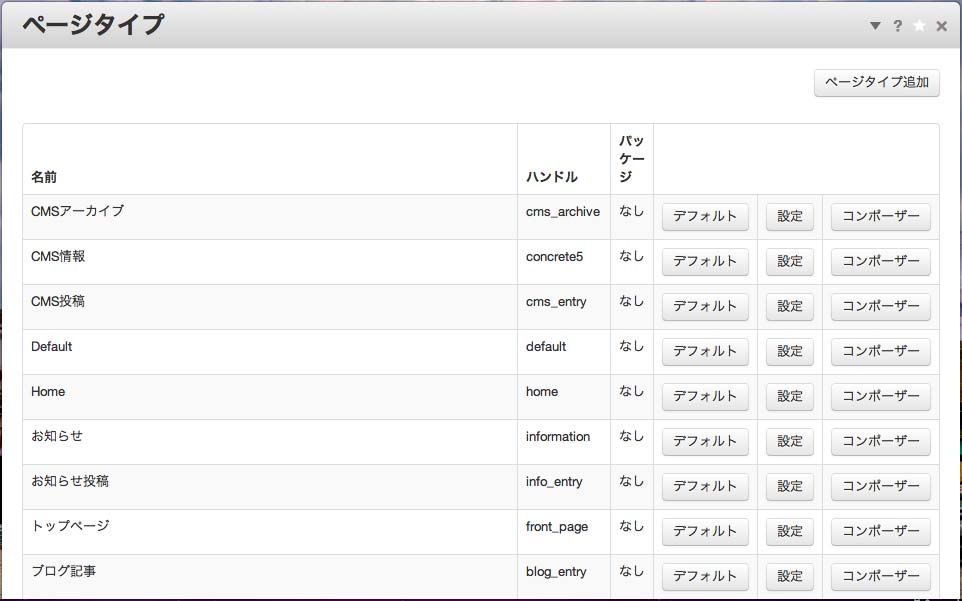
Task: Click the info_entry handle cell
Action: coord(564,487)
